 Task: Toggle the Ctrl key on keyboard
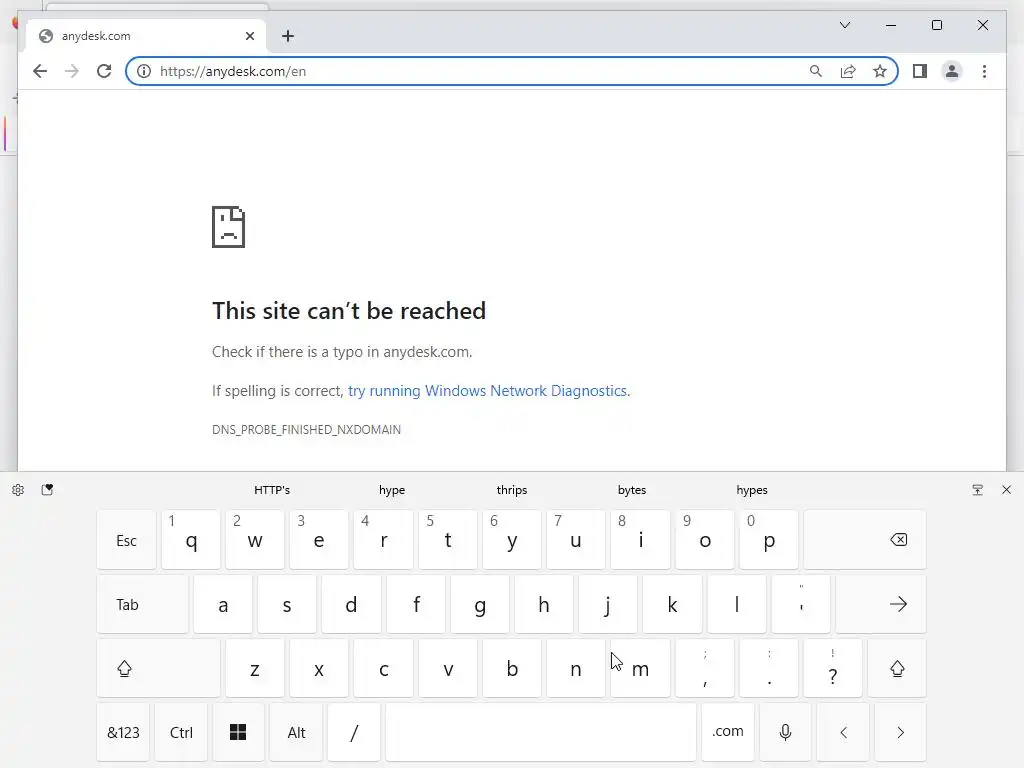[181, 732]
